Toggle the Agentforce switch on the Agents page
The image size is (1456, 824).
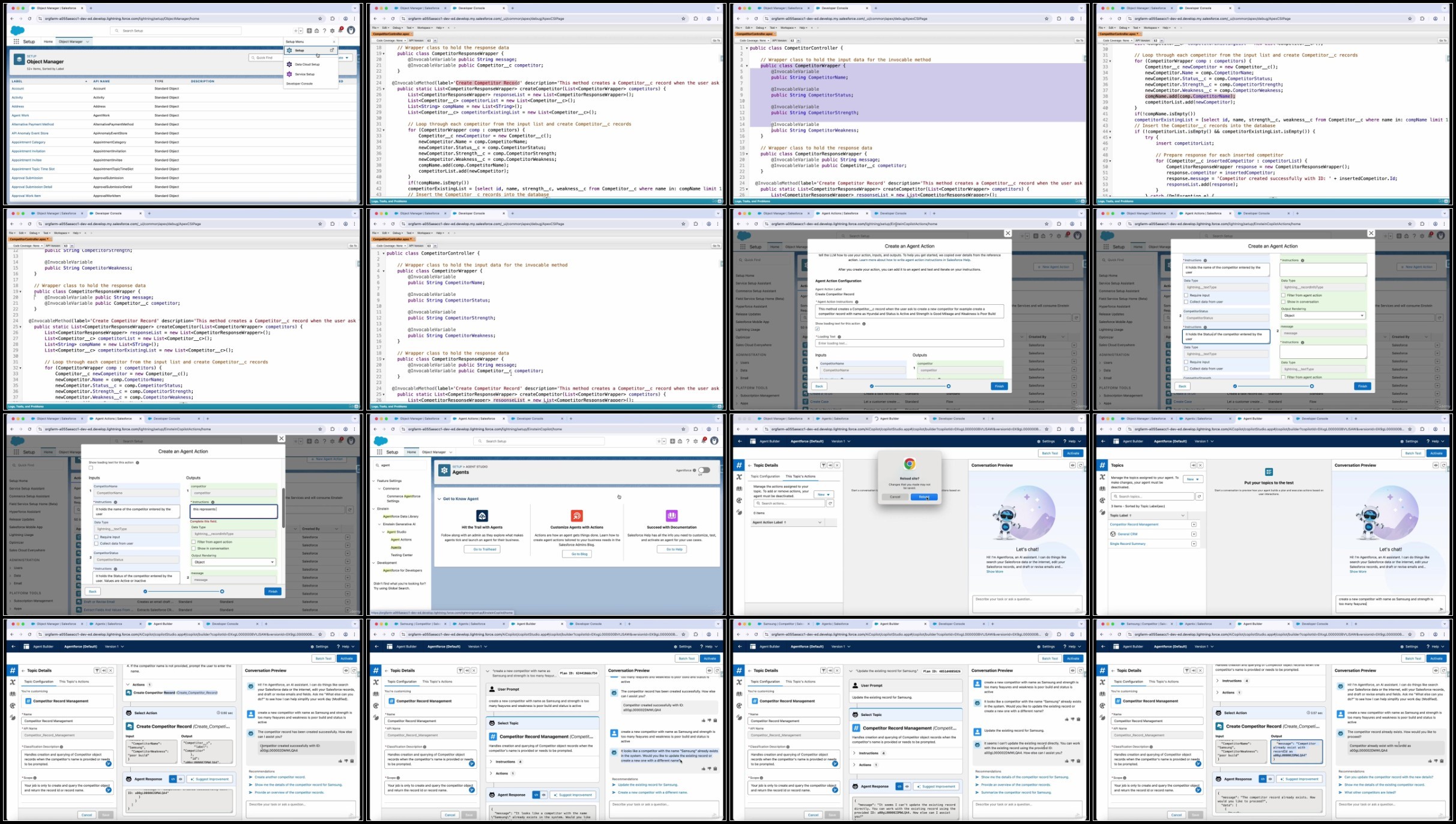704,470
